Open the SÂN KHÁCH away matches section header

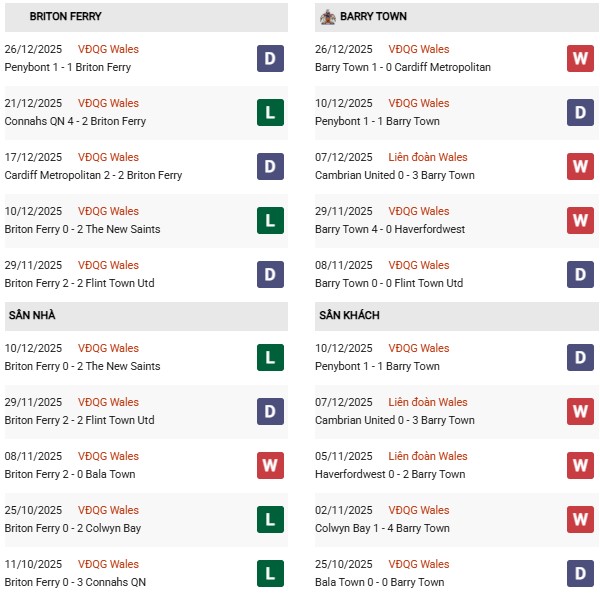coord(349,316)
